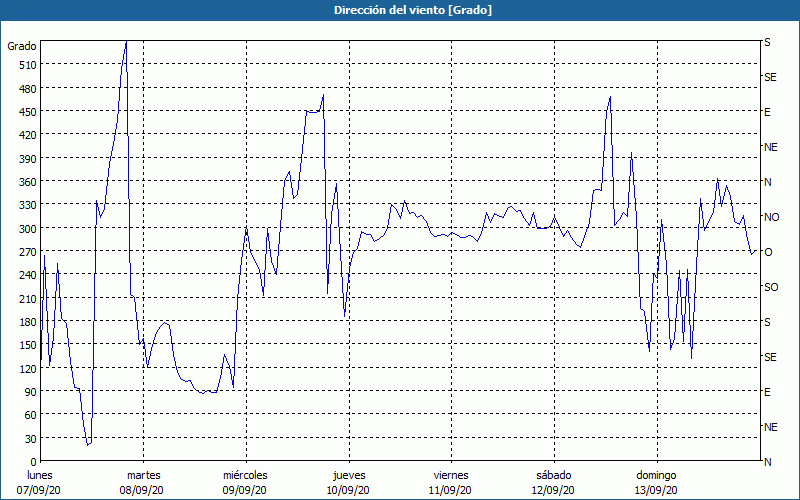Screen dimensions: 800x500
Task: Select the "SO" compass direction label
Action: [x=771, y=287]
